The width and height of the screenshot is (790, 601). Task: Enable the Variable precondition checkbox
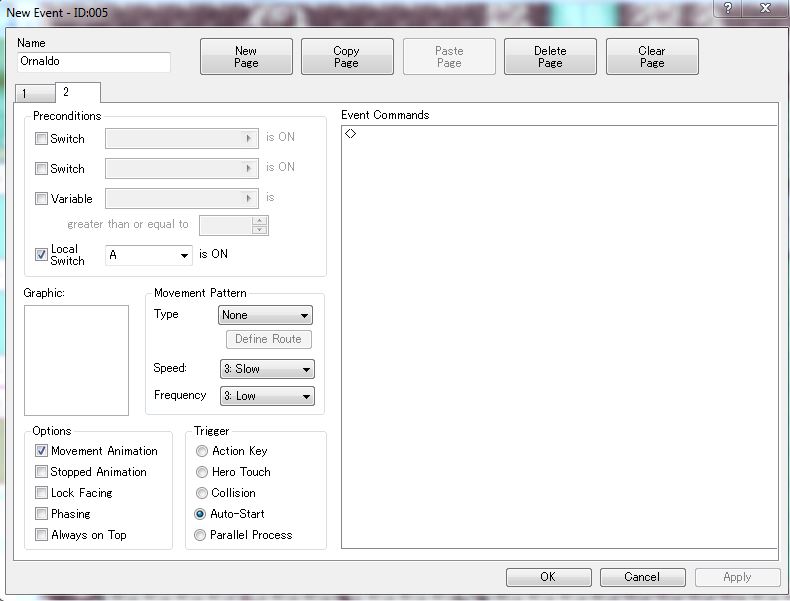click(42, 199)
